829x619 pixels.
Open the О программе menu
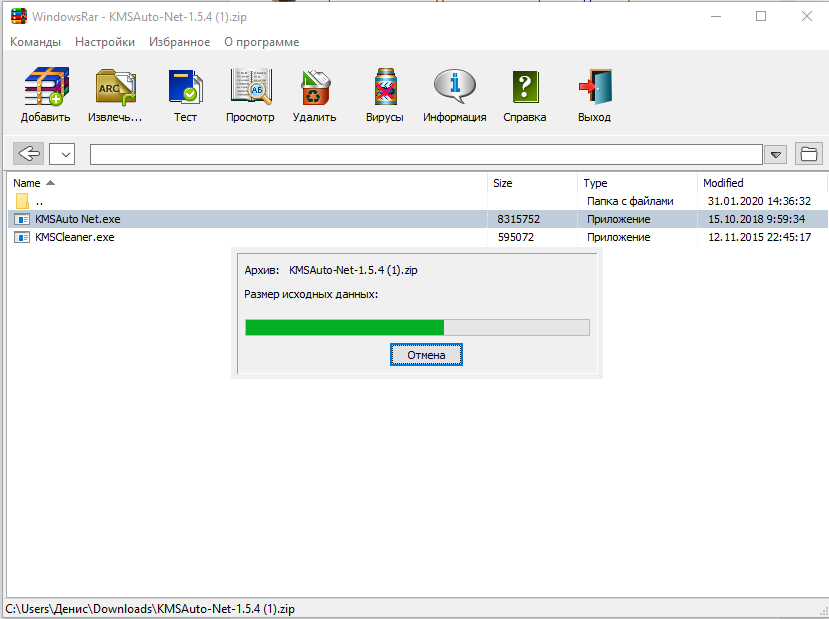[262, 42]
